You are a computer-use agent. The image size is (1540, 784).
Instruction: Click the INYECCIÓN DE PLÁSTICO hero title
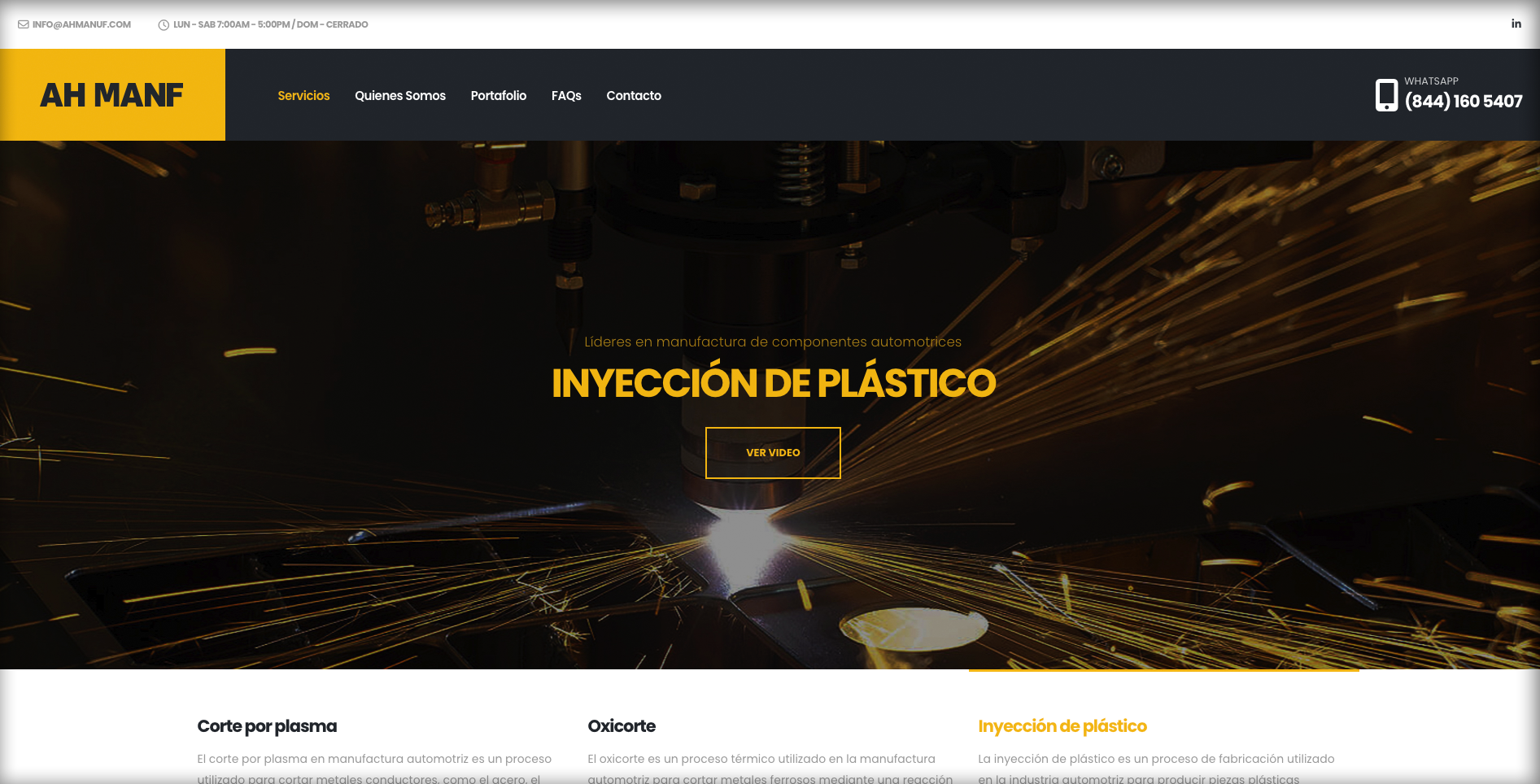(773, 383)
